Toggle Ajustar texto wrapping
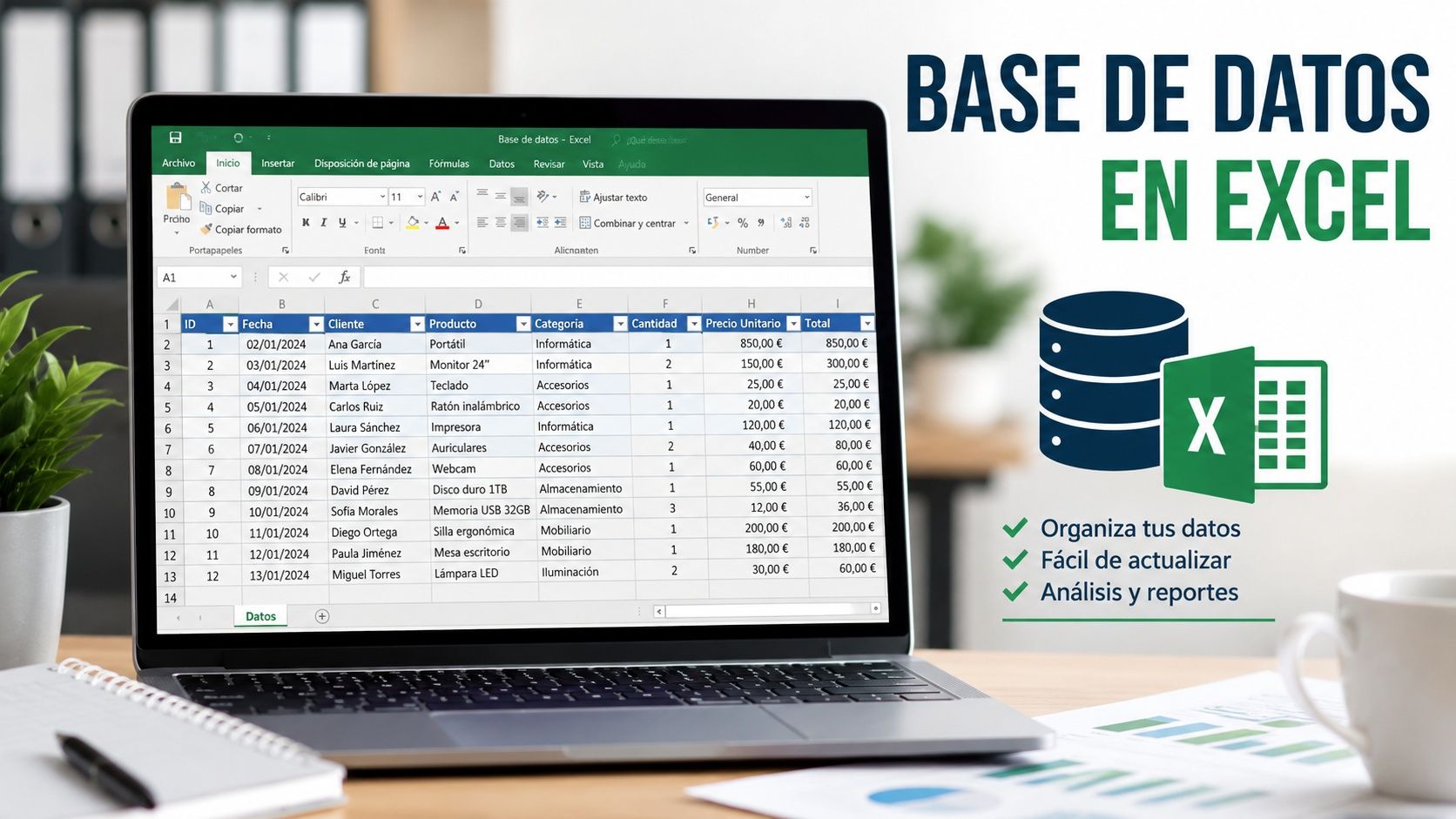This screenshot has height=819, width=1456. [x=613, y=198]
